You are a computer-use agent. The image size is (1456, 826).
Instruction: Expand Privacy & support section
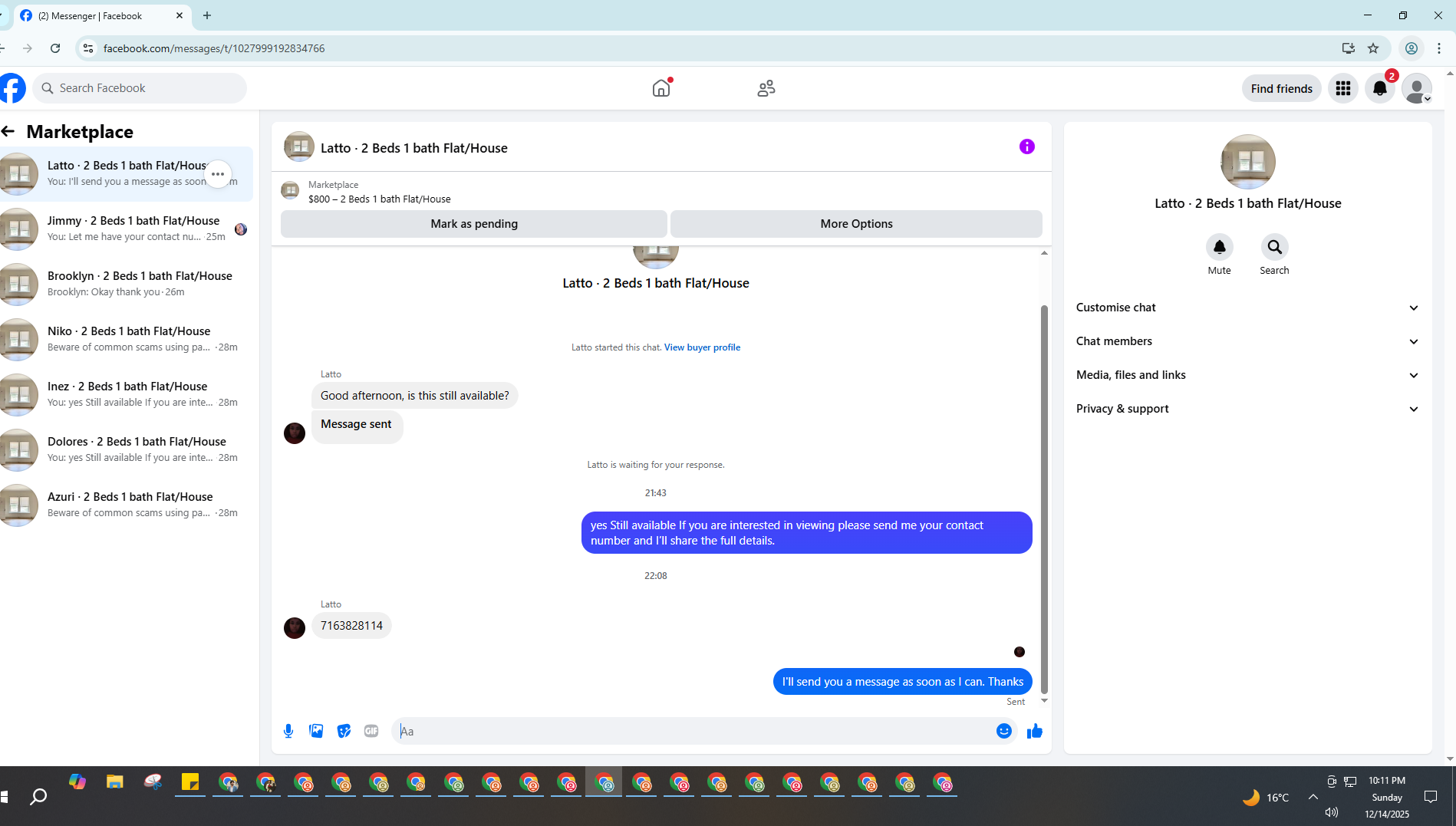[1247, 409]
